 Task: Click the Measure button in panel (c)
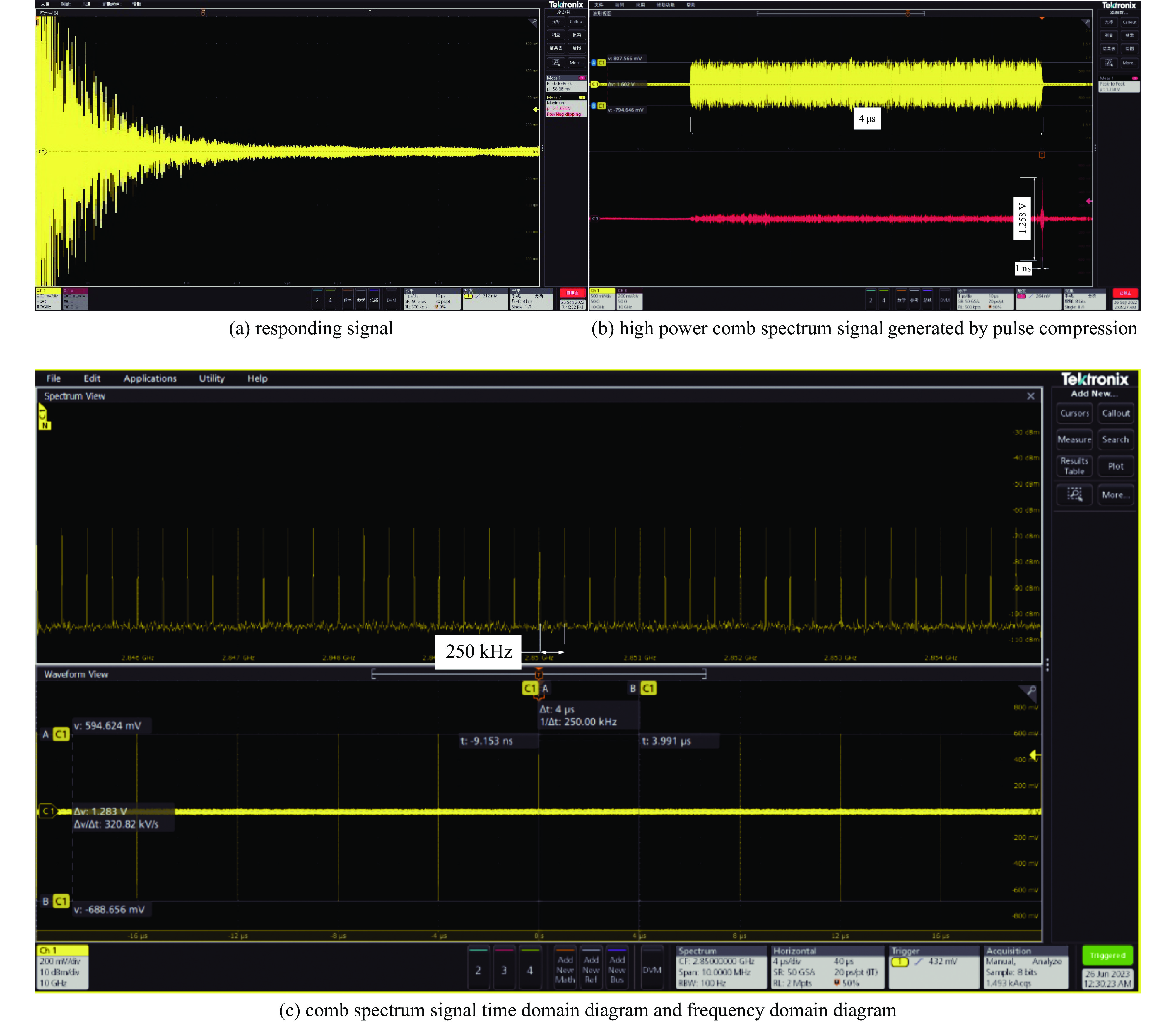1074,439
